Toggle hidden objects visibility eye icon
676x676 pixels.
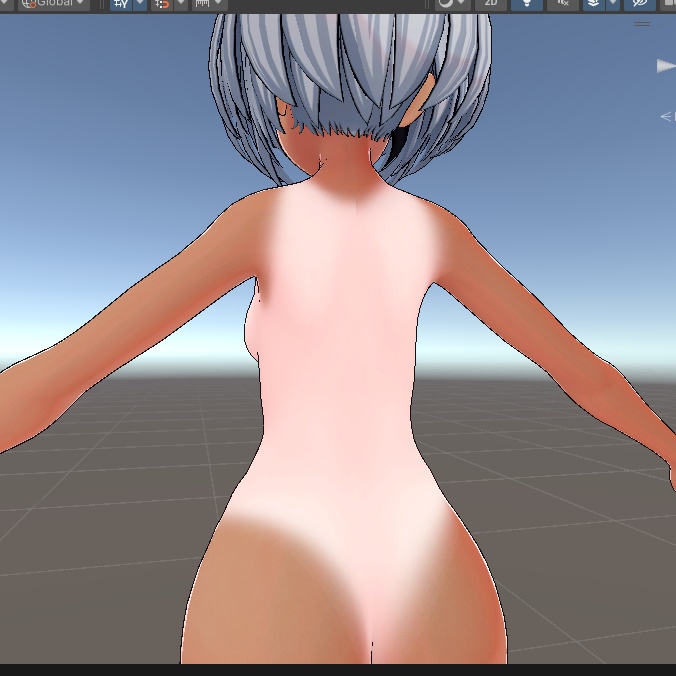pos(640,3)
